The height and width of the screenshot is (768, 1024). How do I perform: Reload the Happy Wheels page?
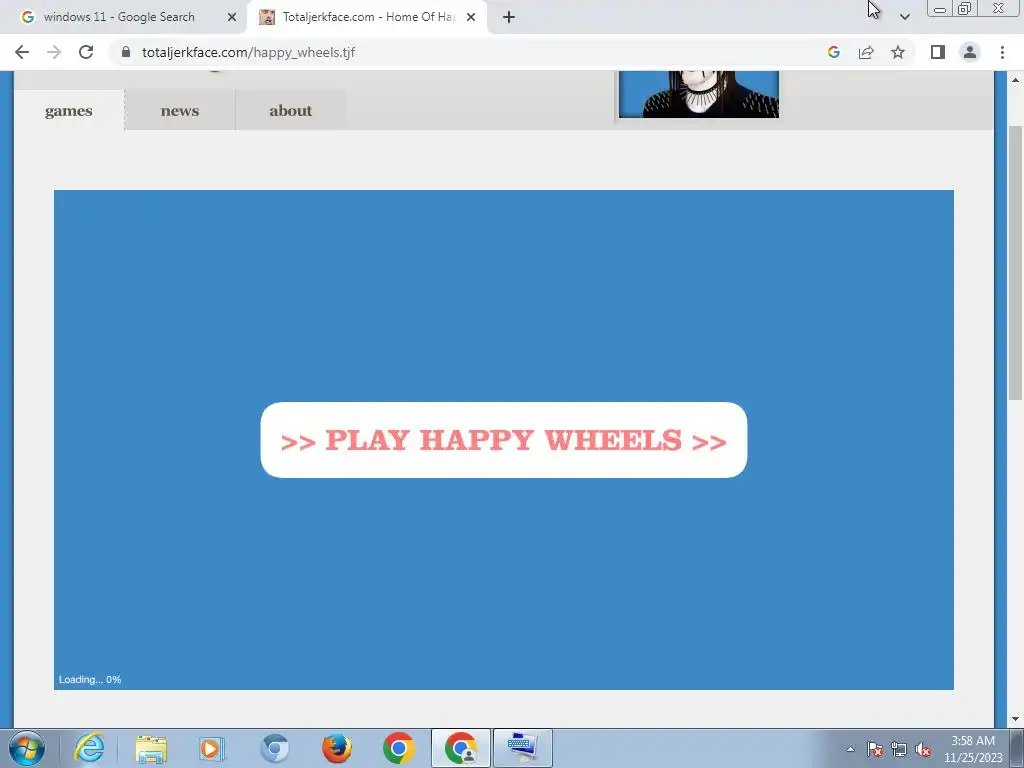[86, 52]
